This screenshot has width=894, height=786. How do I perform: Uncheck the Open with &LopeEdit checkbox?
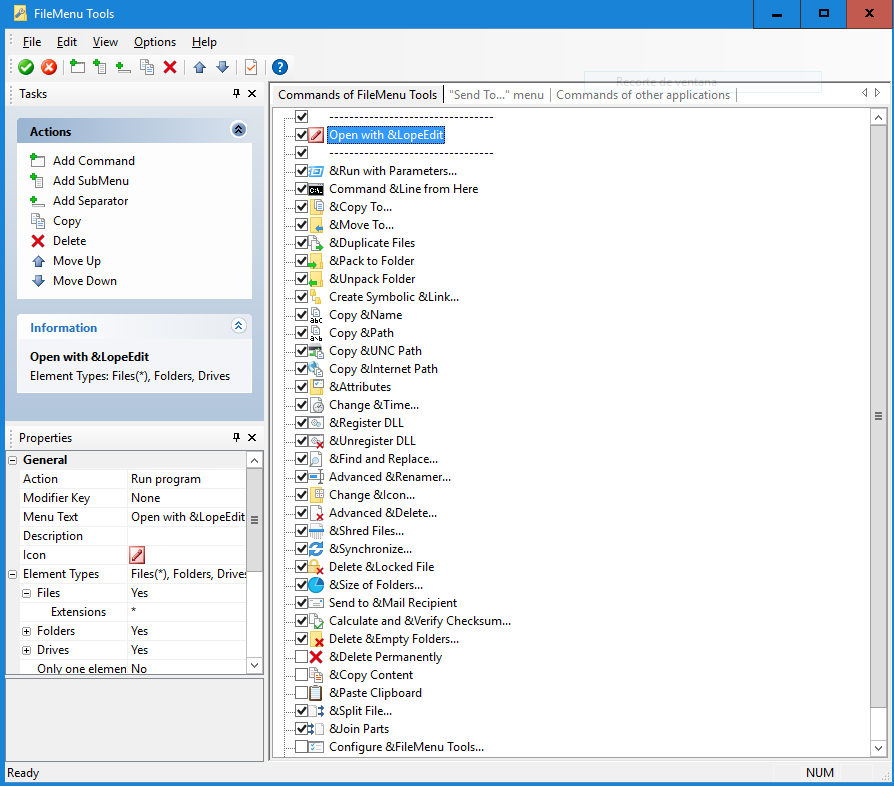click(x=302, y=135)
